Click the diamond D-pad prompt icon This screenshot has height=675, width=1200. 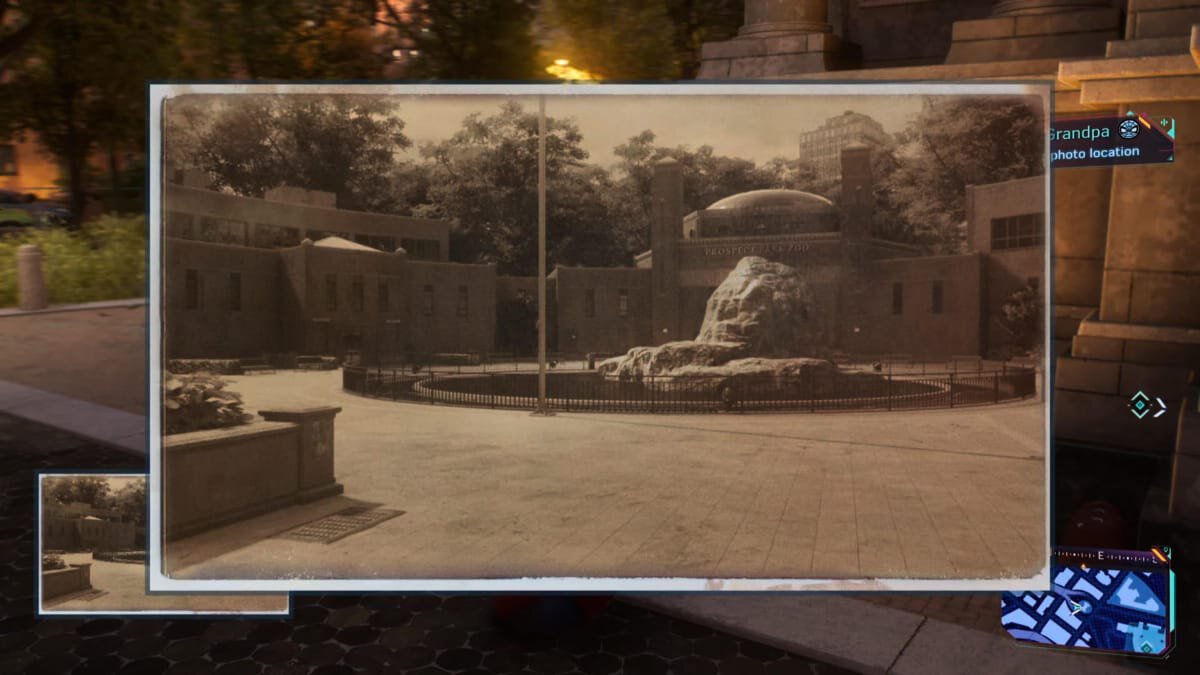[x=1139, y=405]
